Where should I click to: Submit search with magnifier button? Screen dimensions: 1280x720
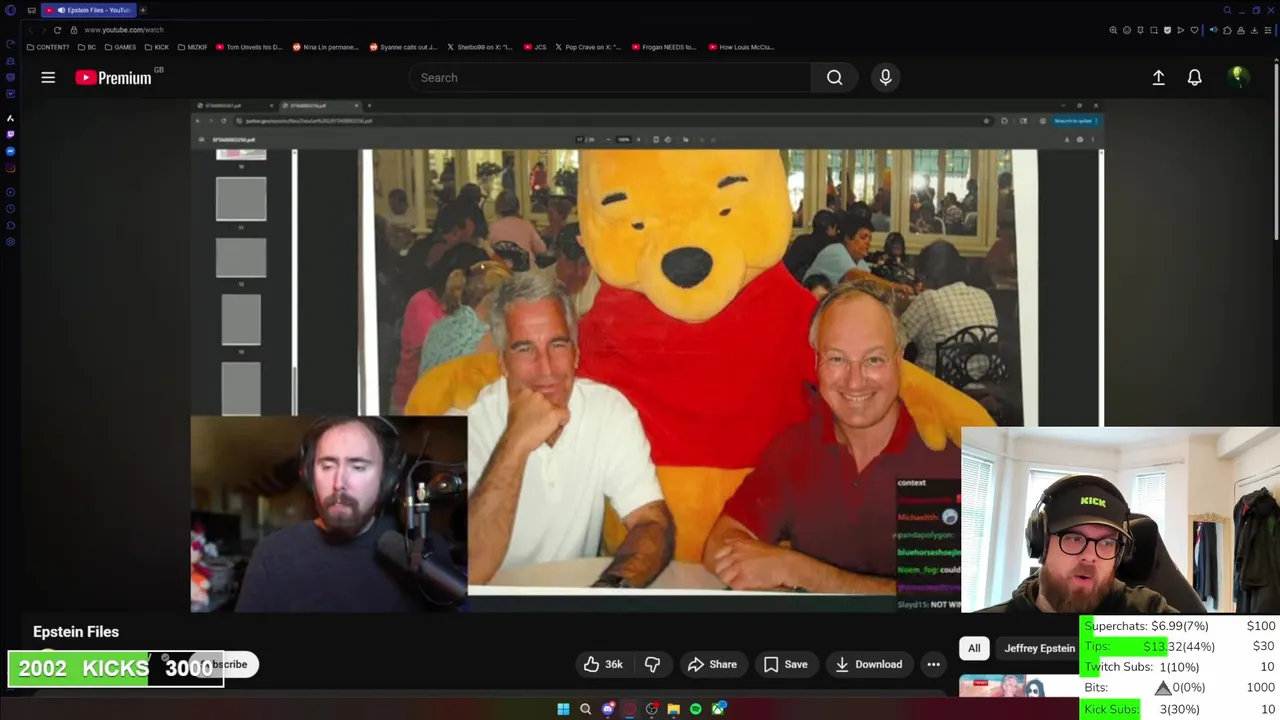834,77
